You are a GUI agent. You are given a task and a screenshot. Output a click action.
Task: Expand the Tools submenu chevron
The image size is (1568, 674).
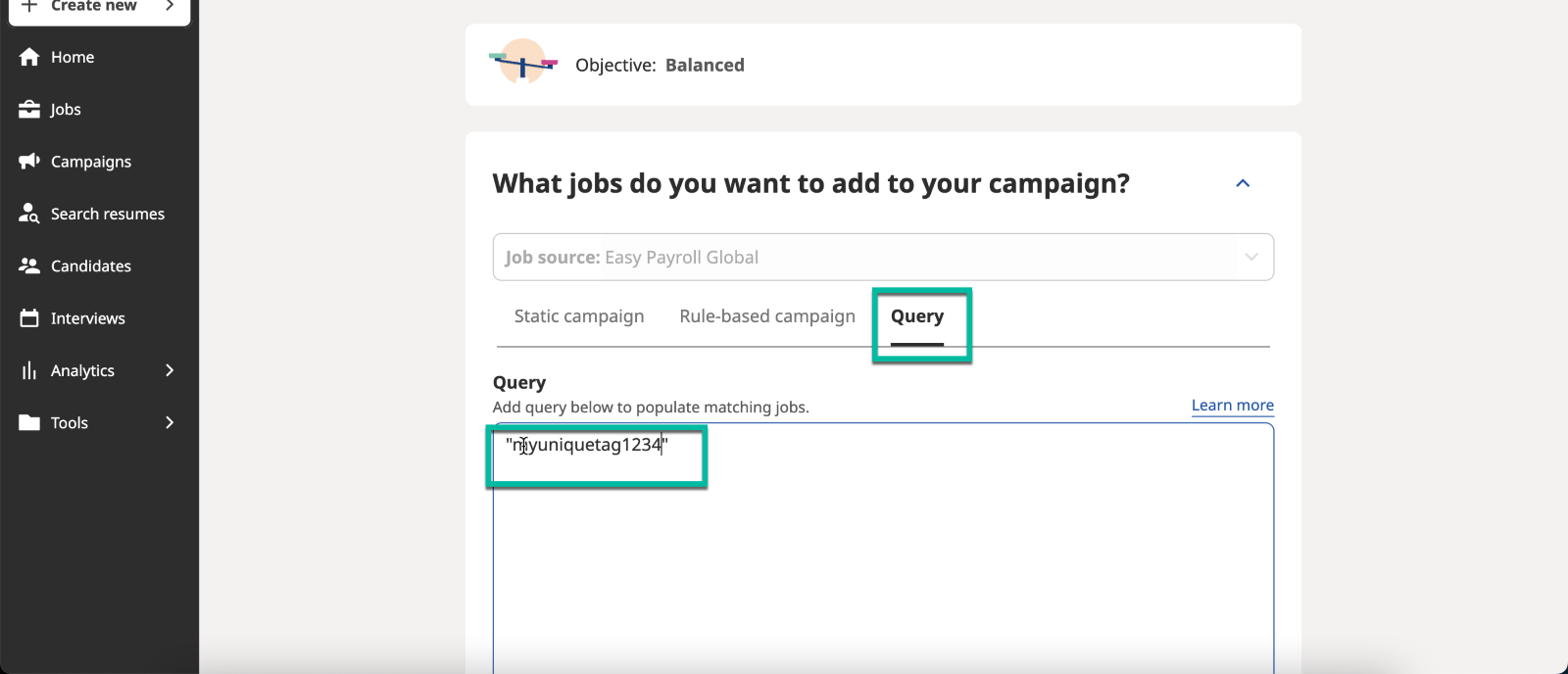pos(170,422)
